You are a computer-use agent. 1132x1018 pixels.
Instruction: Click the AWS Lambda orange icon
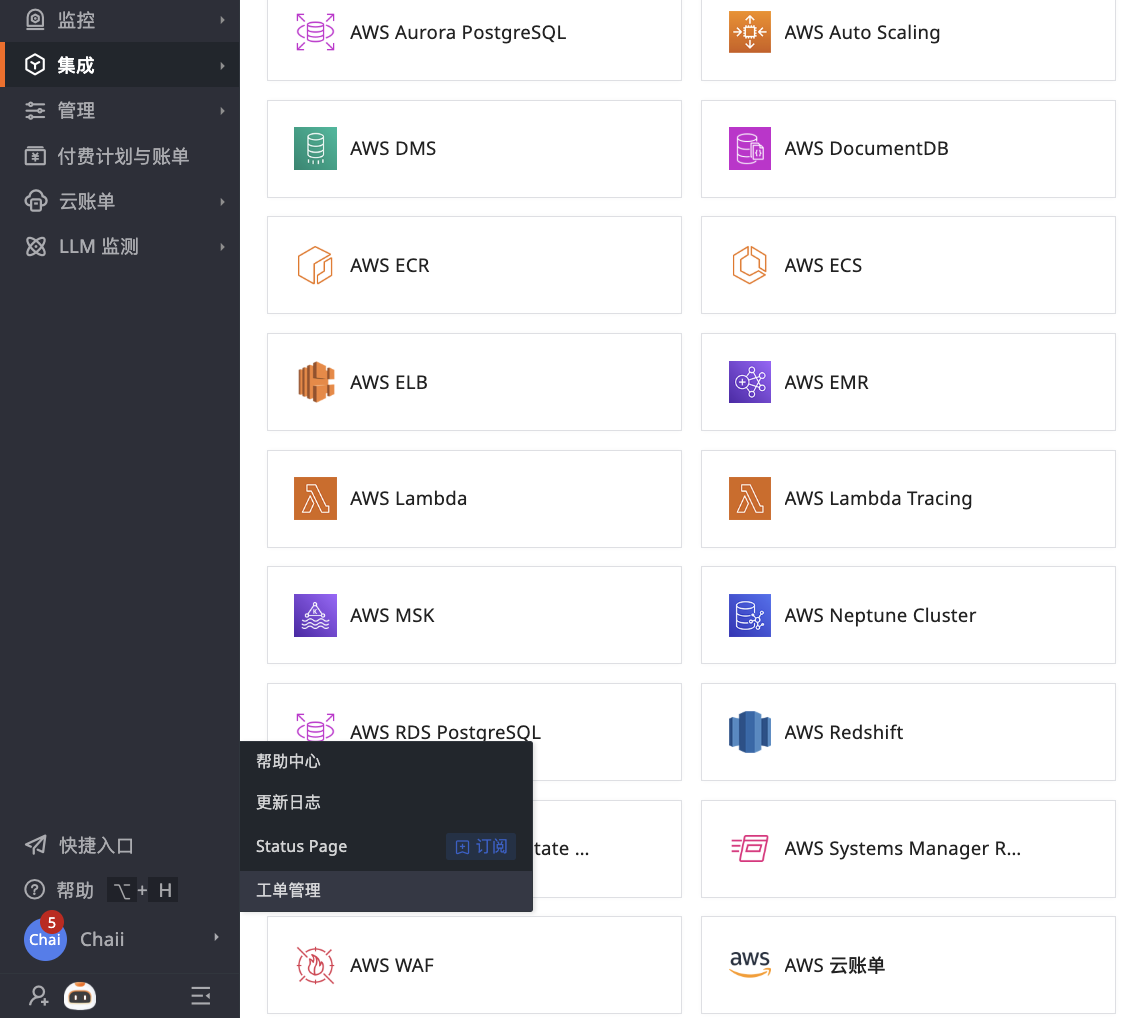[315, 499]
